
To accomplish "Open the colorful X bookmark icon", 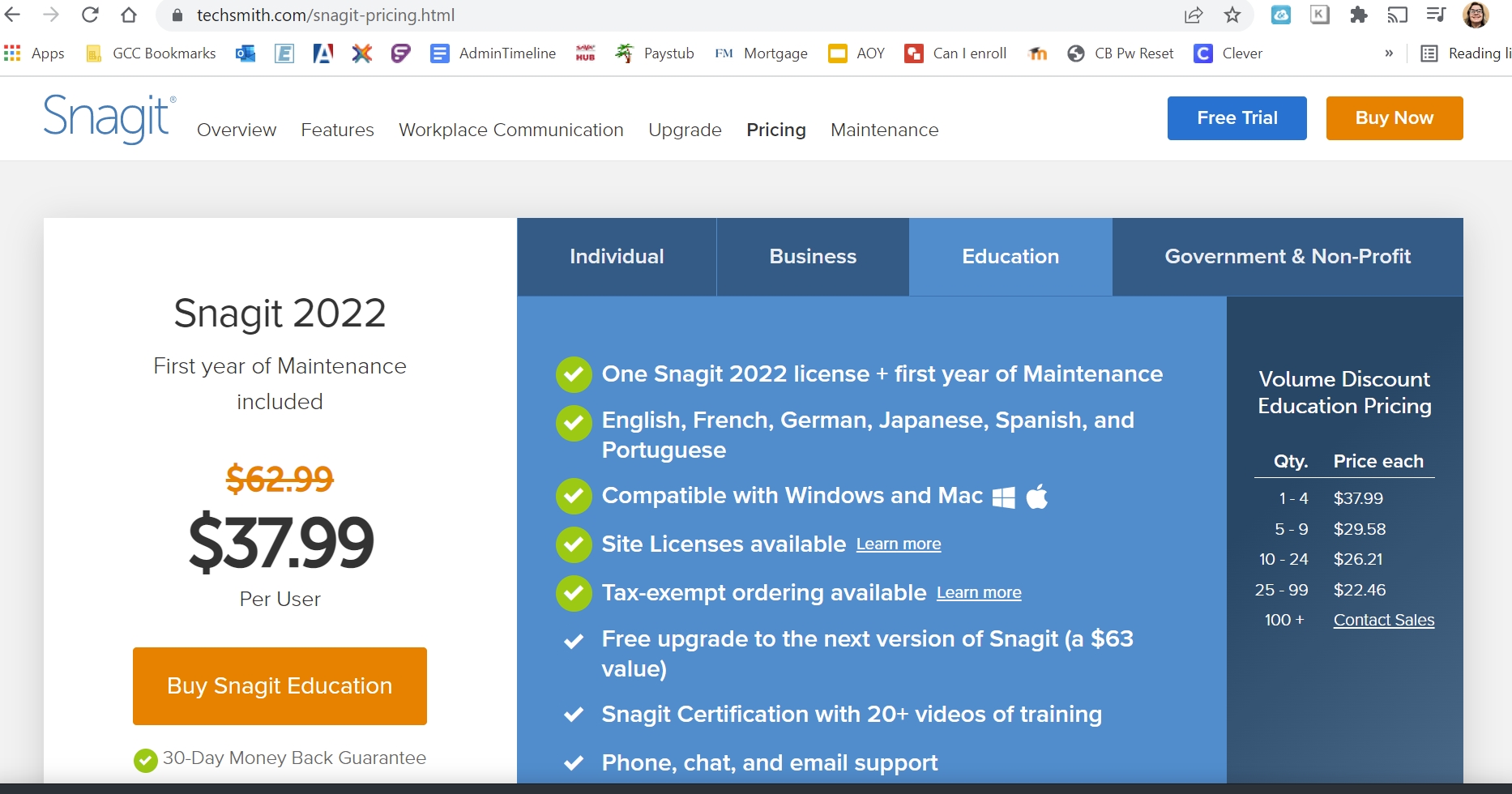I will (362, 53).
